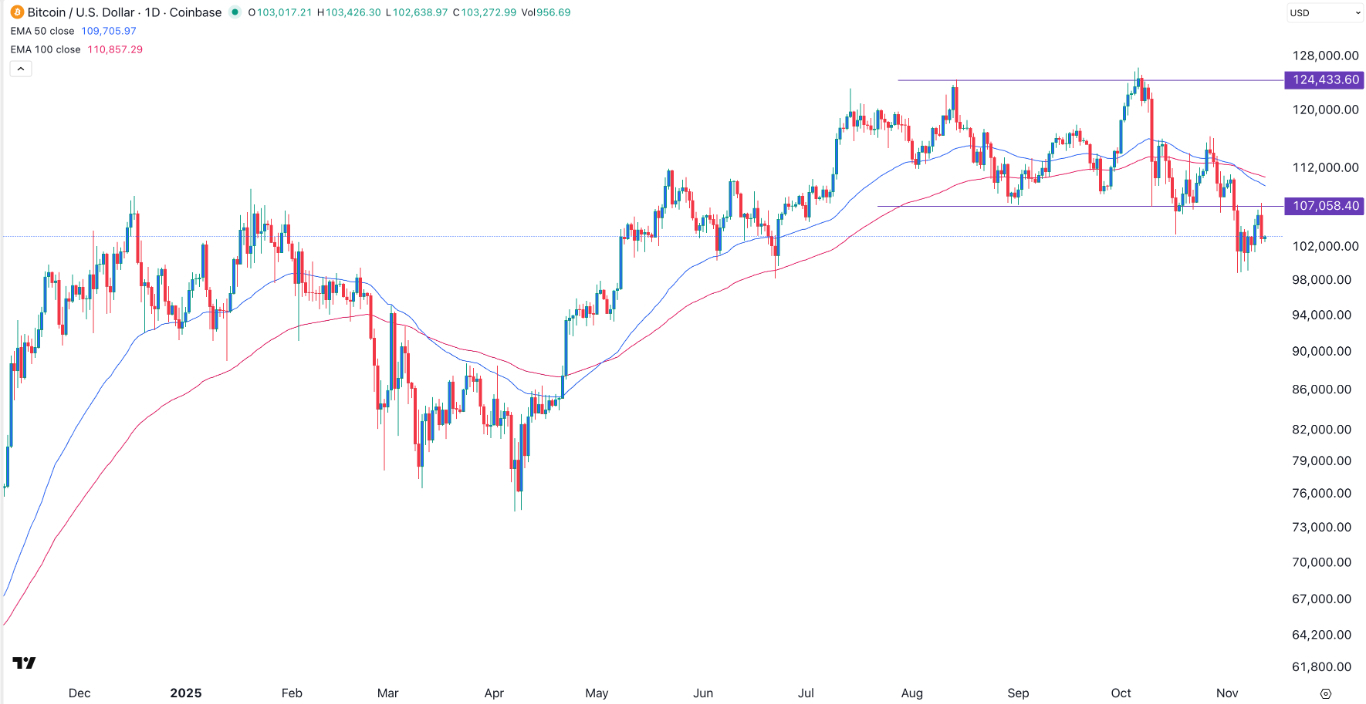This screenshot has height=704, width=1366.
Task: Open the USD currency dropdown
Action: coord(1318,12)
